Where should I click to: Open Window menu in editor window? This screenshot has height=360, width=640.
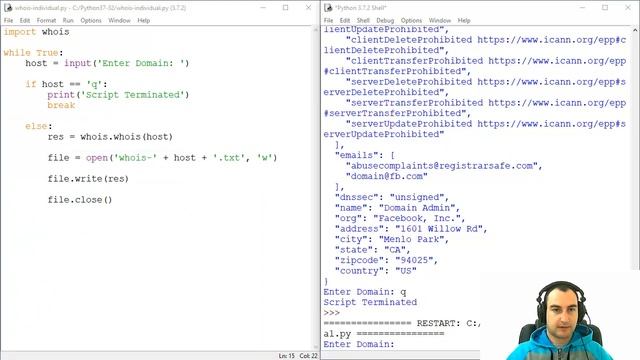[119, 20]
